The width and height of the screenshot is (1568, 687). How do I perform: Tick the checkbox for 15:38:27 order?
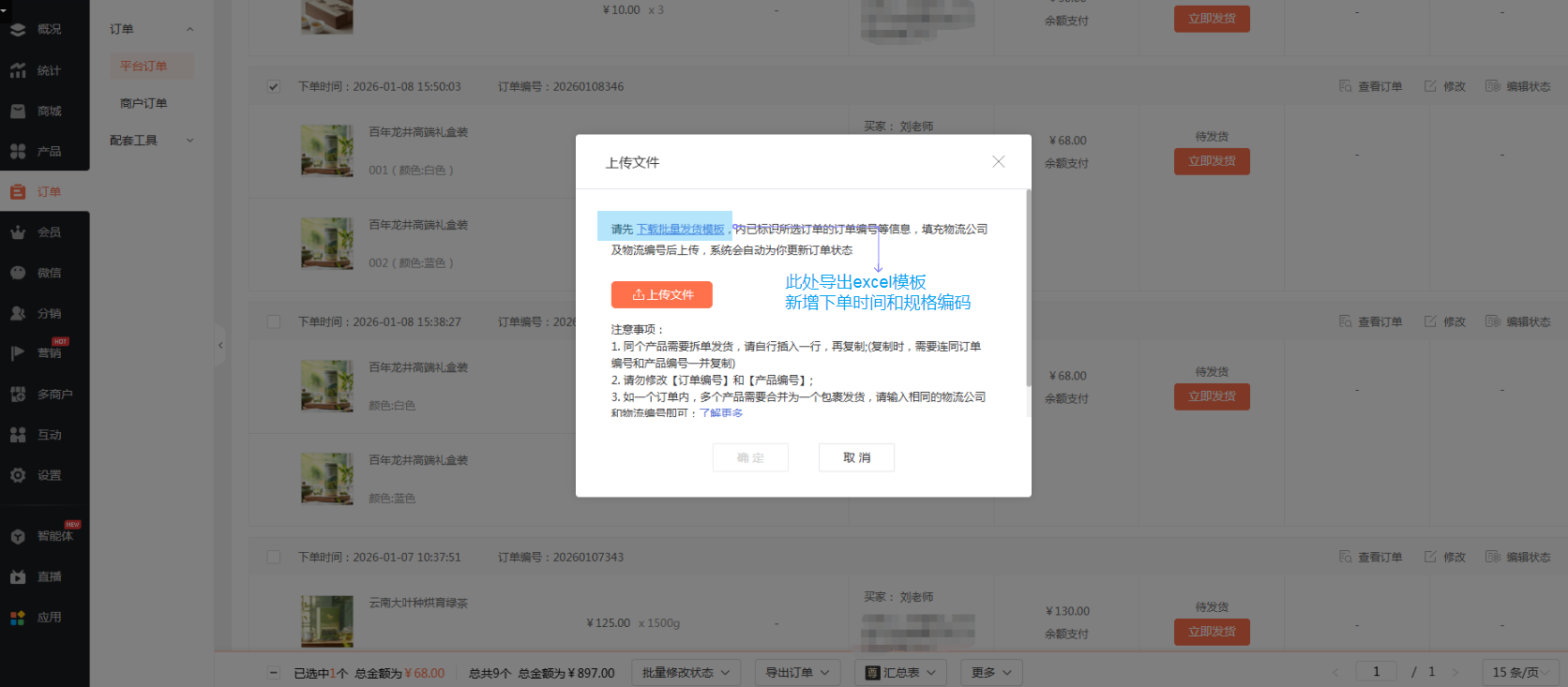[x=273, y=322]
